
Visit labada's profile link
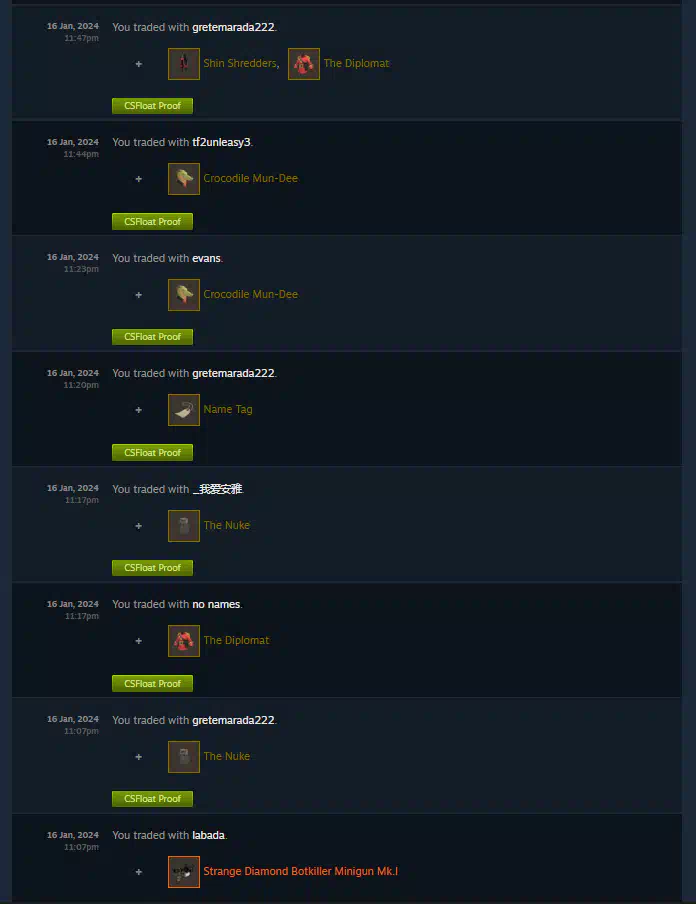click(x=208, y=835)
